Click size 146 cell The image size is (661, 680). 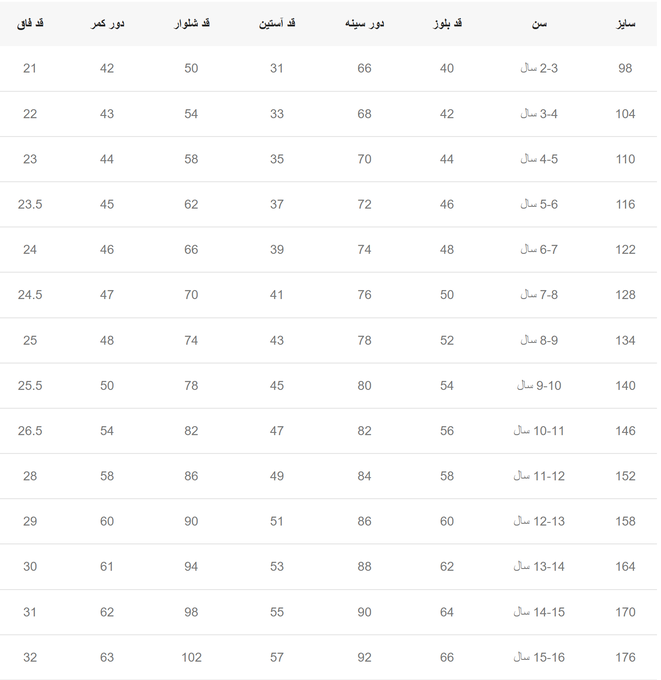click(x=625, y=431)
